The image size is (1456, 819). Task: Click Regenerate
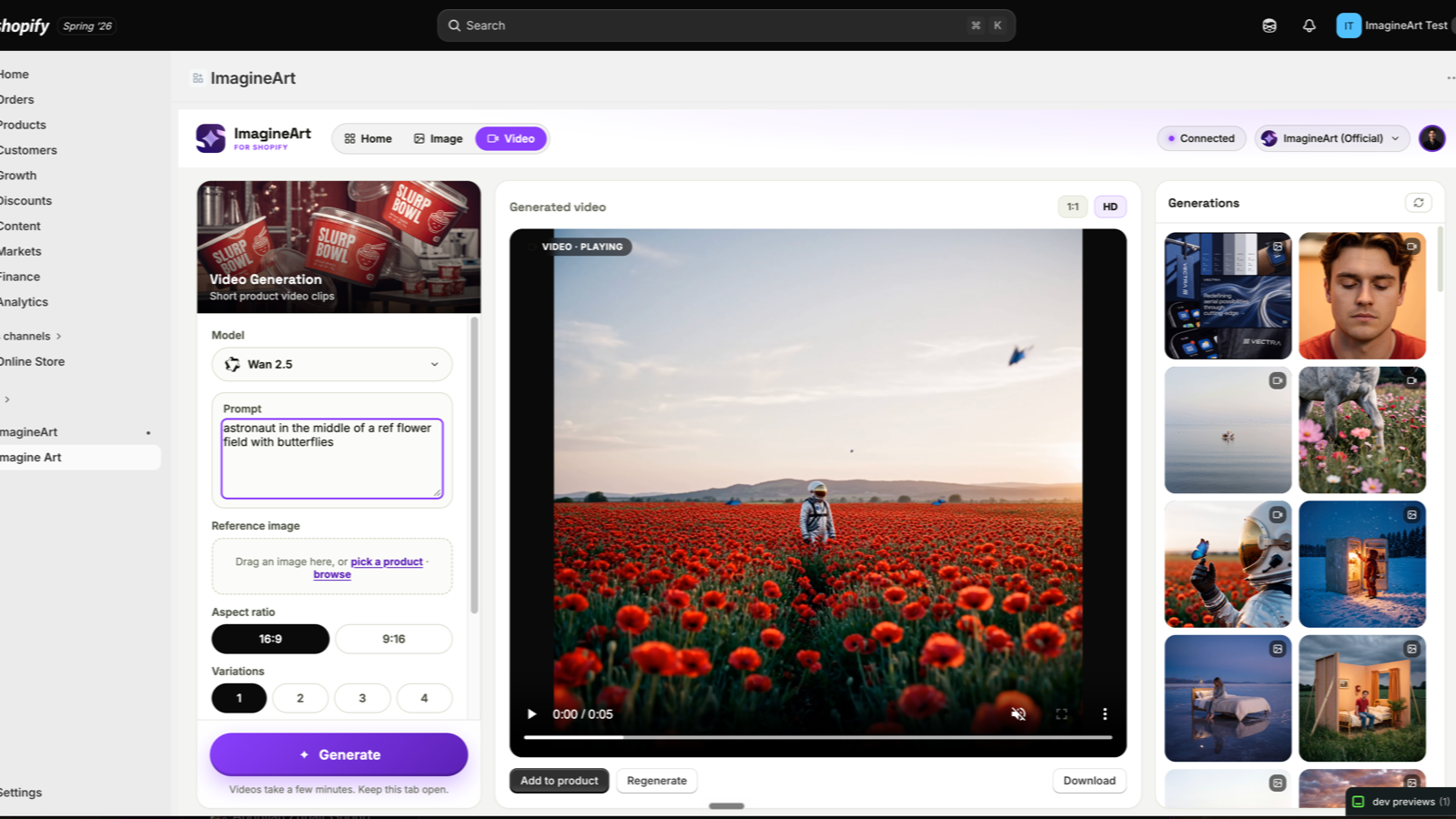tap(657, 781)
